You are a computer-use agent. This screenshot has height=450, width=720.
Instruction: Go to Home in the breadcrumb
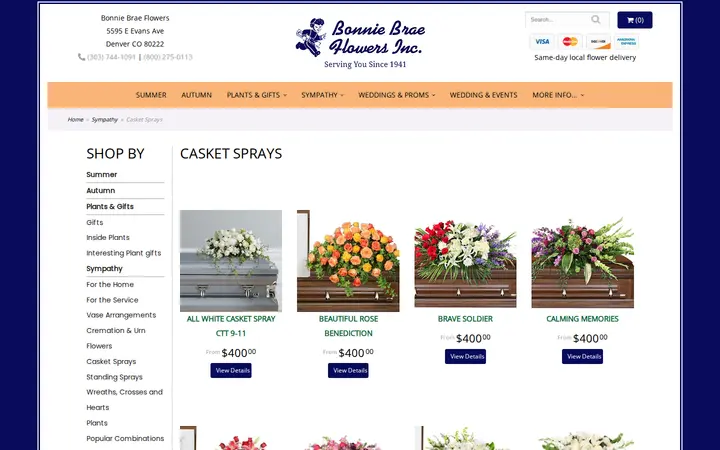(75, 119)
